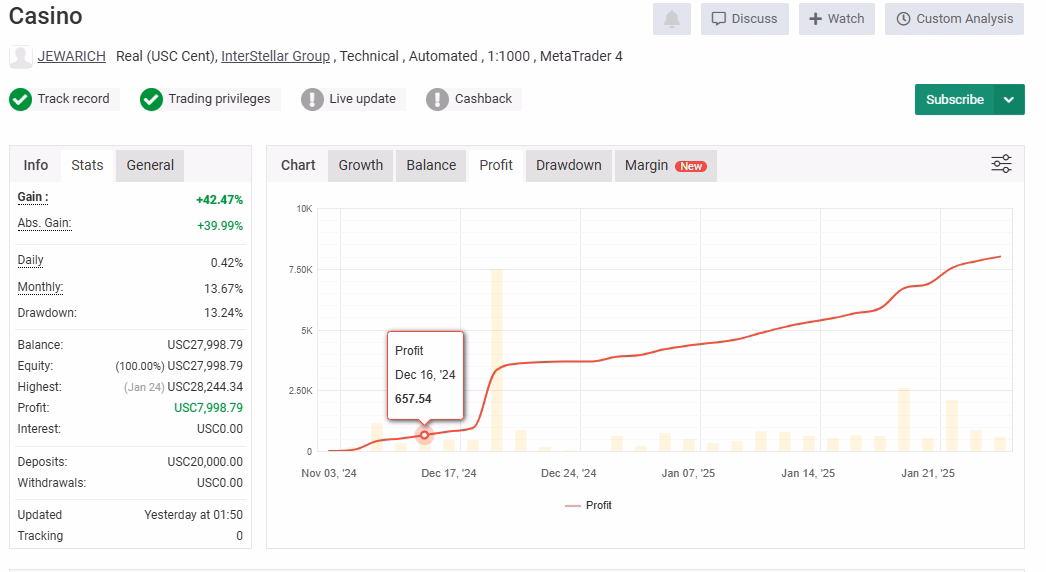Select the General stats tab
This screenshot has height=572, width=1046.
tap(150, 165)
